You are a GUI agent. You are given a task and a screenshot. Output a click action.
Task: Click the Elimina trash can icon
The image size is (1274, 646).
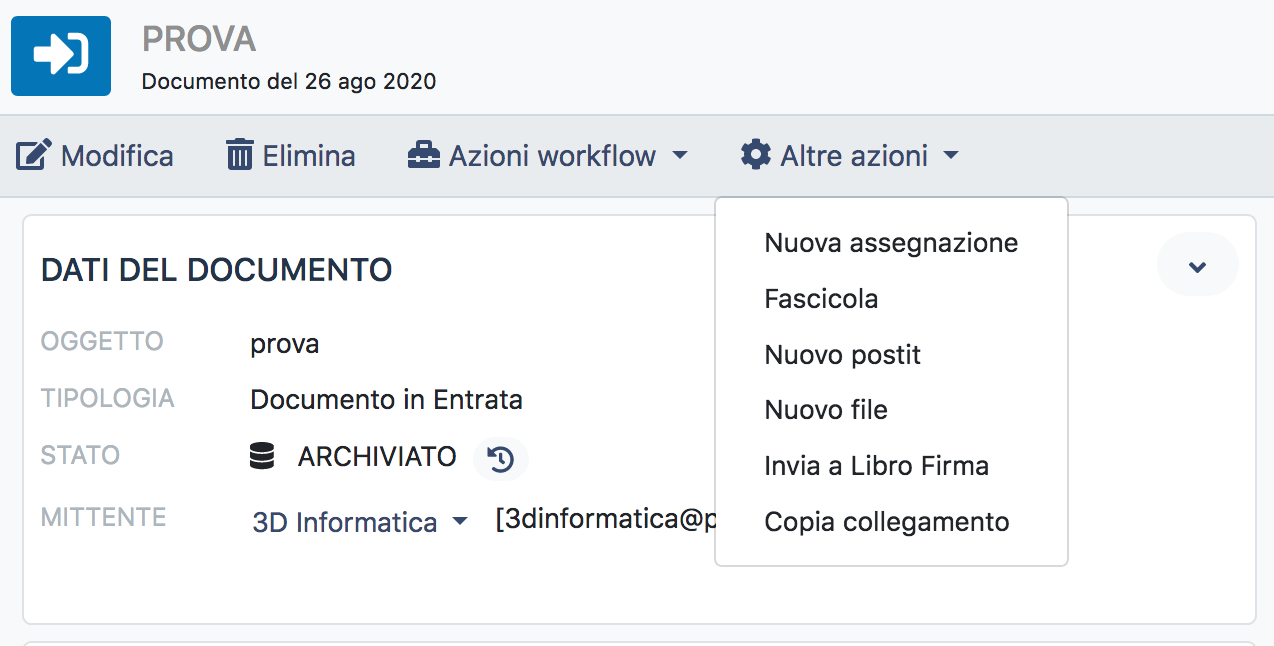(x=240, y=156)
